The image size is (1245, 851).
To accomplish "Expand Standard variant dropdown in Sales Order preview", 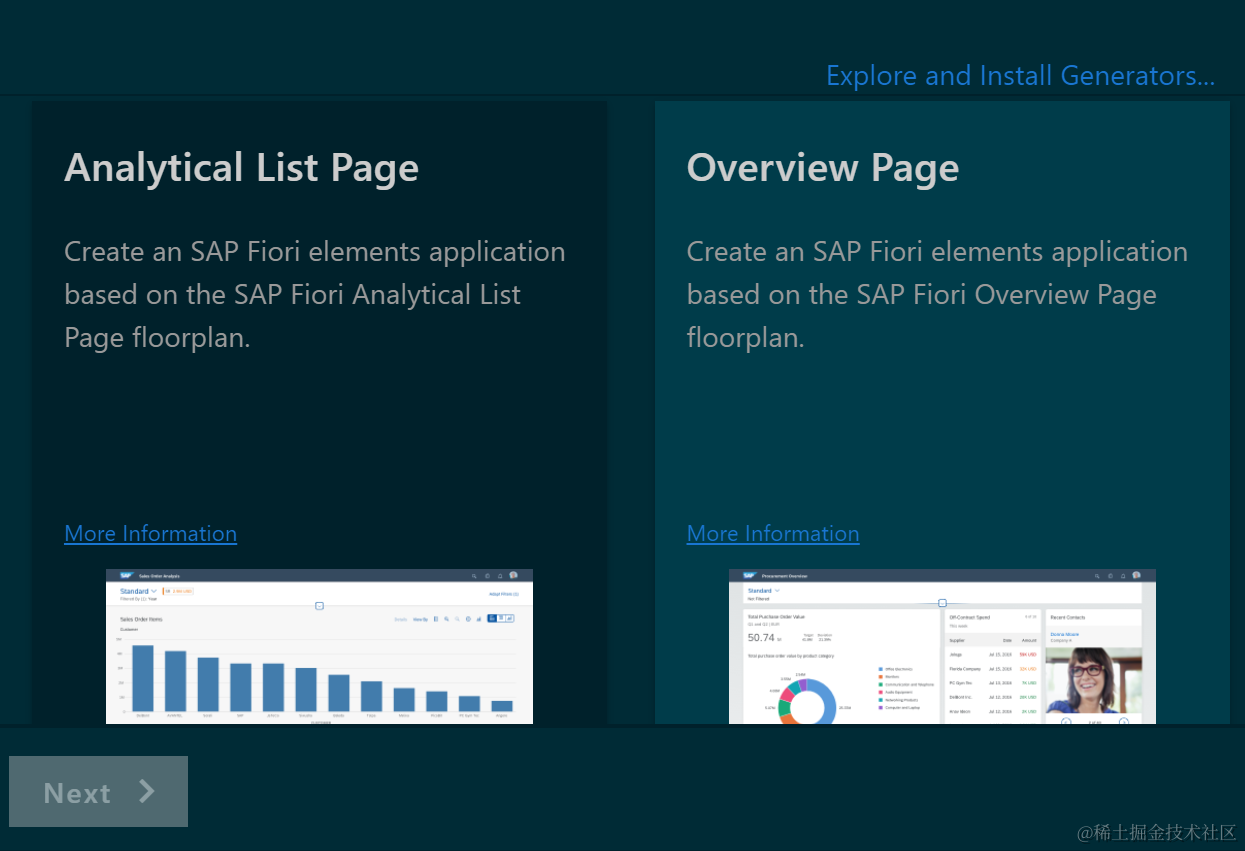I will (x=153, y=592).
